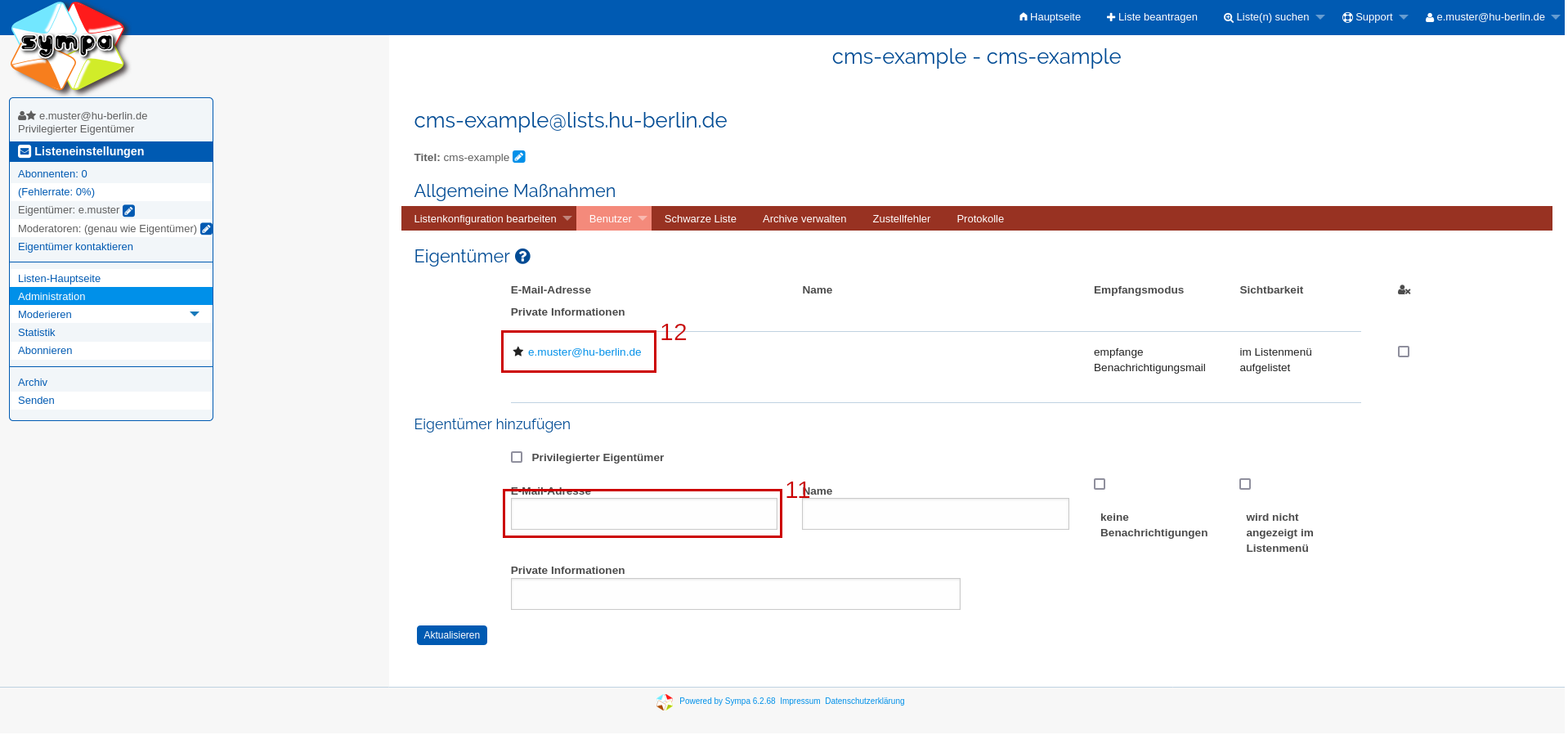The width and height of the screenshot is (1568, 735).
Task: Tick the keine Benachrichtigungen checkbox
Action: pos(1100,484)
